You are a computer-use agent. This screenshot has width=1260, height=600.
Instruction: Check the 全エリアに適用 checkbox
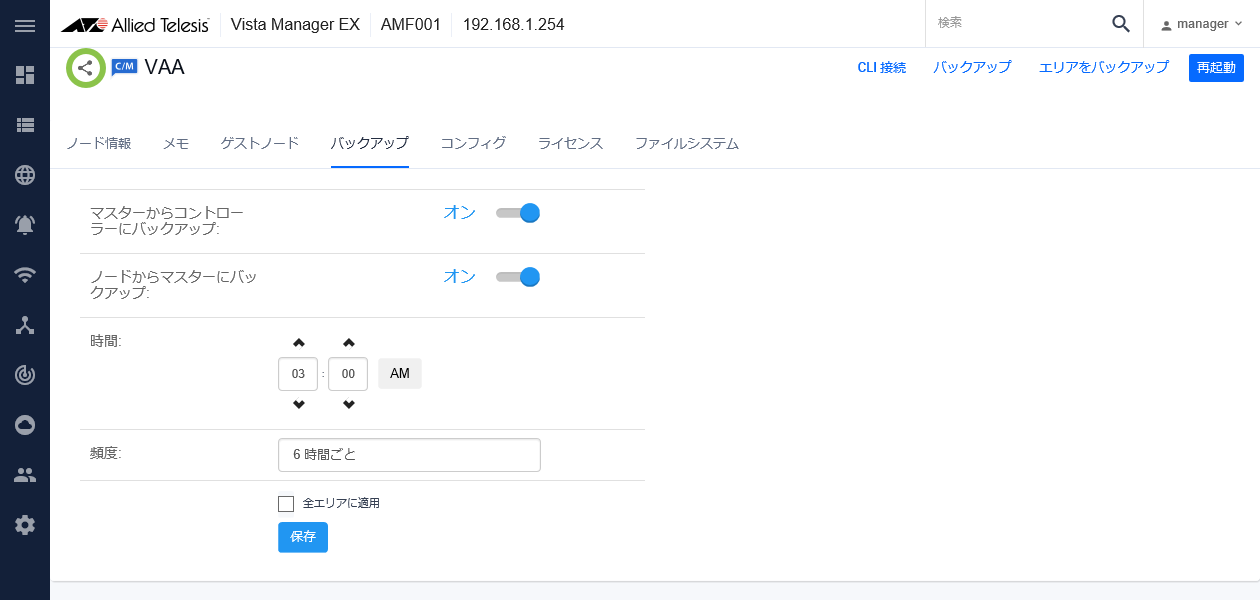[286, 504]
